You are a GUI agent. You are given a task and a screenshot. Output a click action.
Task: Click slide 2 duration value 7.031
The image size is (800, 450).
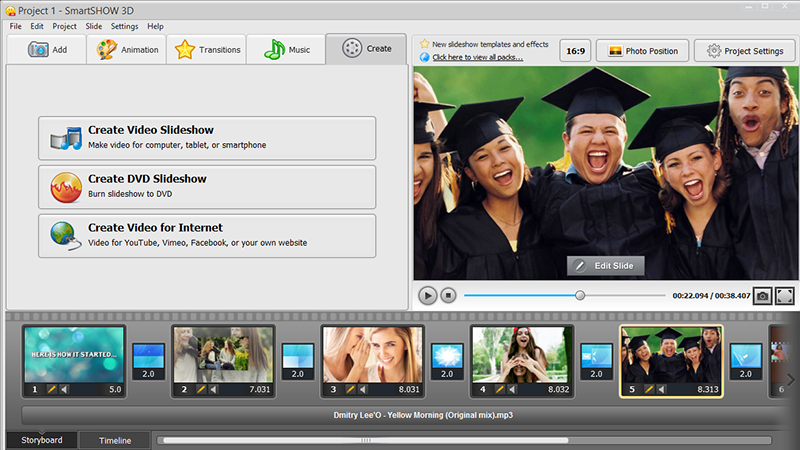(260, 389)
